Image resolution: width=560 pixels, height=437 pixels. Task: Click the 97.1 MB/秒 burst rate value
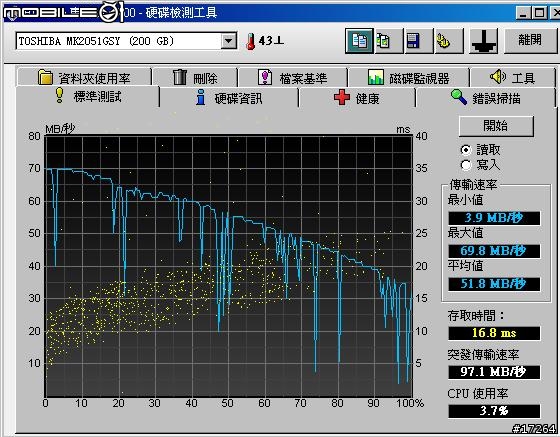tap(494, 372)
